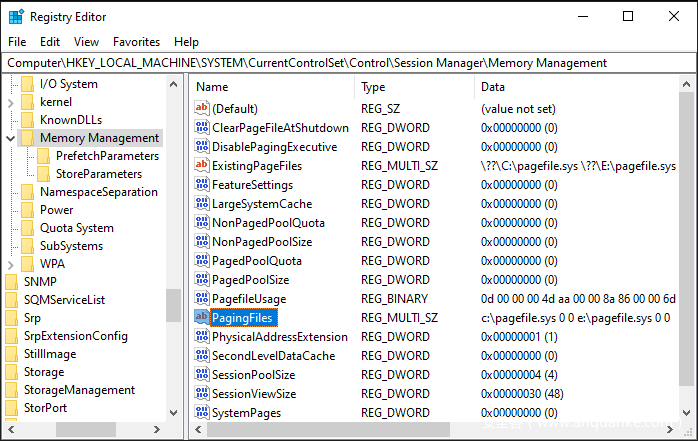Select the SubSystems key
Screen dimensions: 698x441
[71, 246]
